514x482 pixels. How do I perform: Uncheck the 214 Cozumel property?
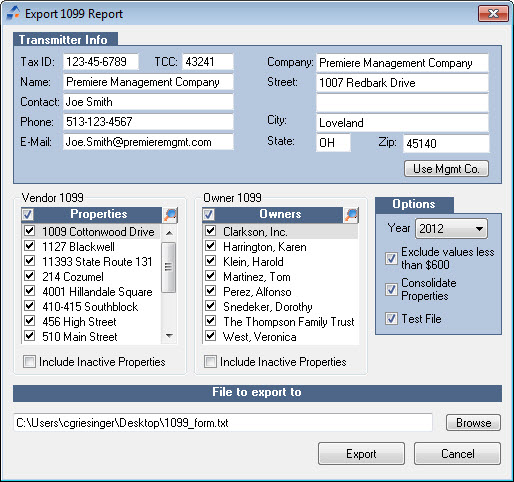[x=30, y=276]
